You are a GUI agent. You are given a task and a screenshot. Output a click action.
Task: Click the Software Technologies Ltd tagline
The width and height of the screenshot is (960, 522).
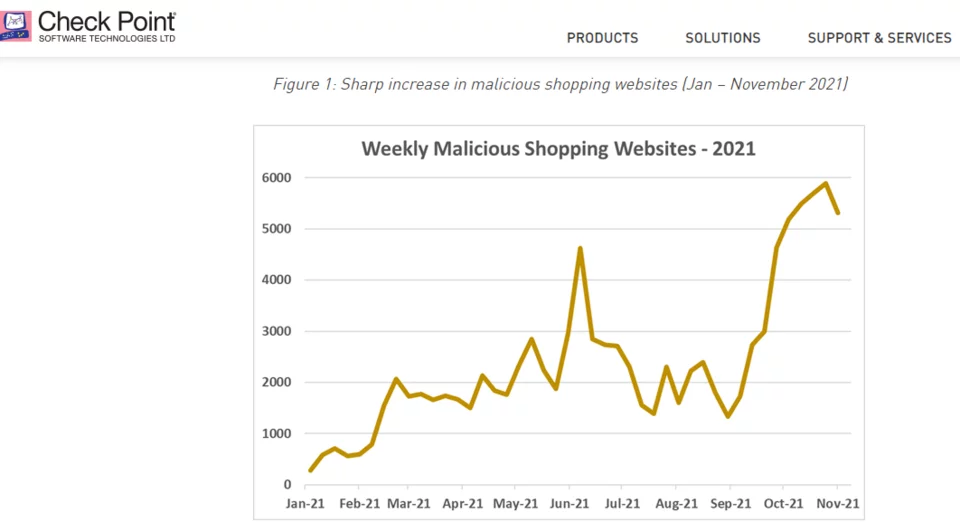[107, 38]
